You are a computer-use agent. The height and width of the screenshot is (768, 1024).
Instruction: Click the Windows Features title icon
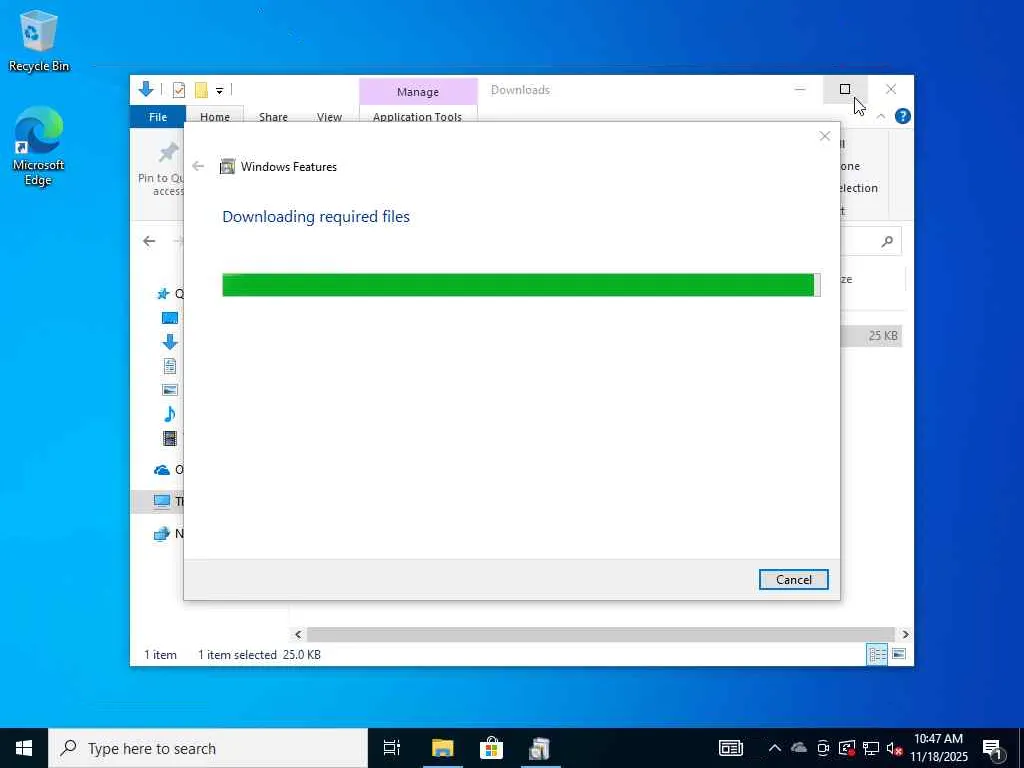(227, 167)
